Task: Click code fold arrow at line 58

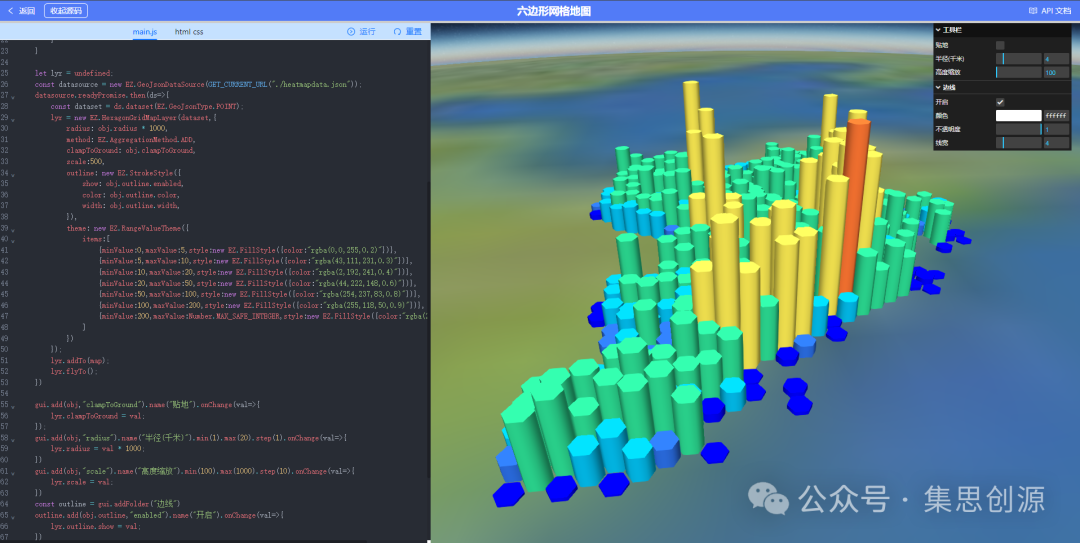Action: click(12, 438)
